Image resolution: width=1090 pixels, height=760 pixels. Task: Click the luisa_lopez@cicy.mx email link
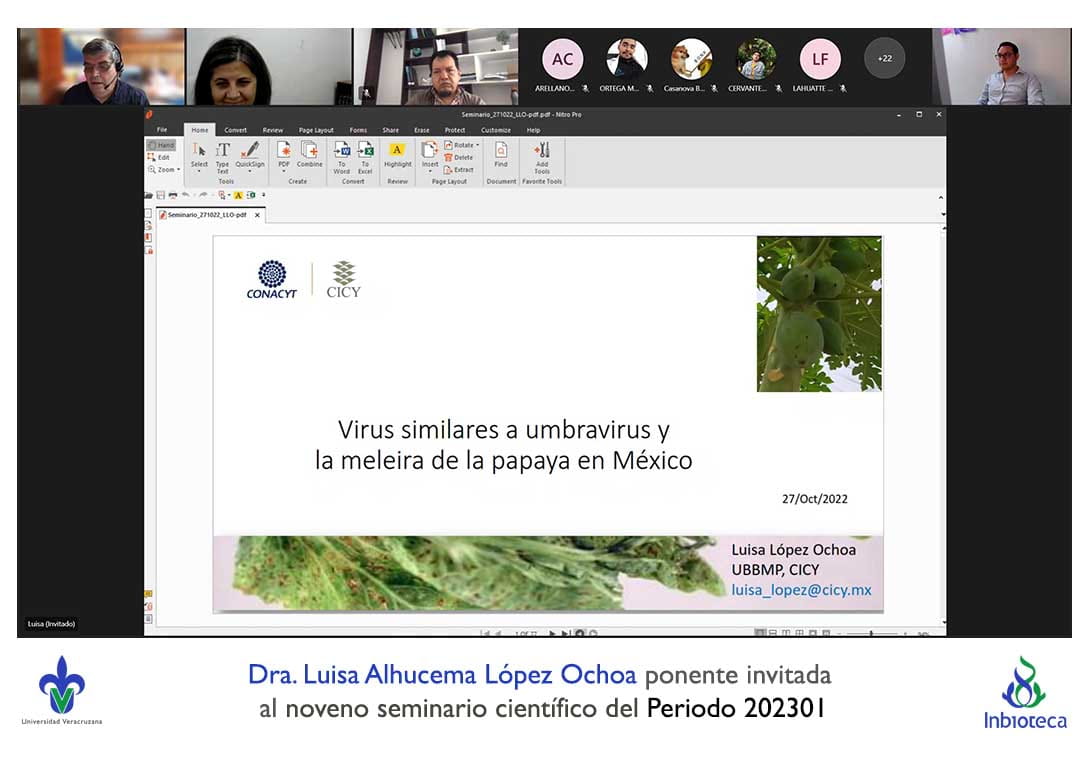pos(801,590)
